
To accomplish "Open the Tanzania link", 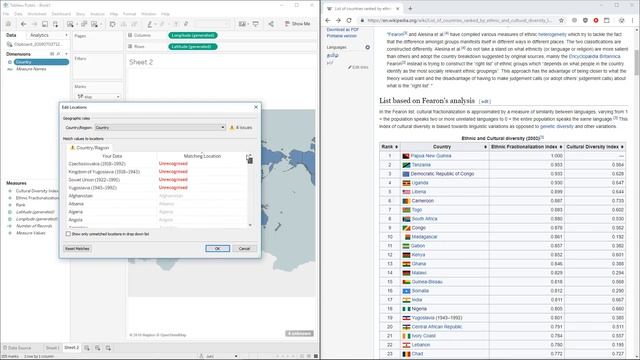I will pyautogui.click(x=421, y=165).
